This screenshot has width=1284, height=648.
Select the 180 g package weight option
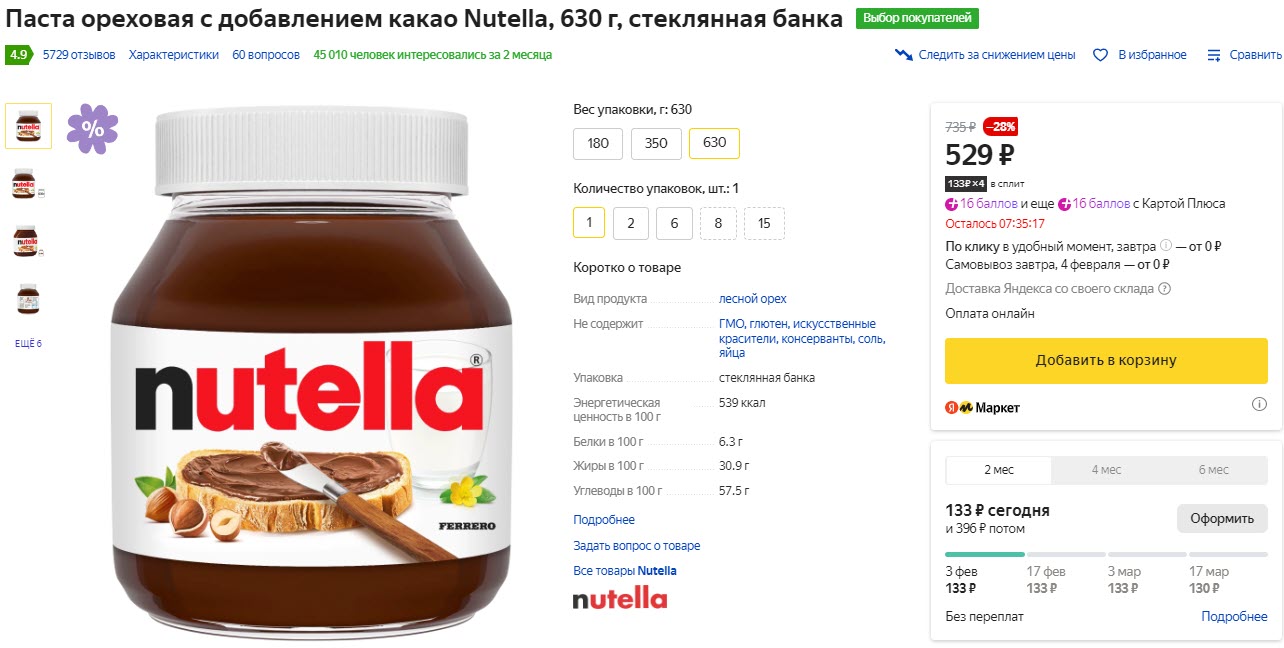[x=597, y=143]
